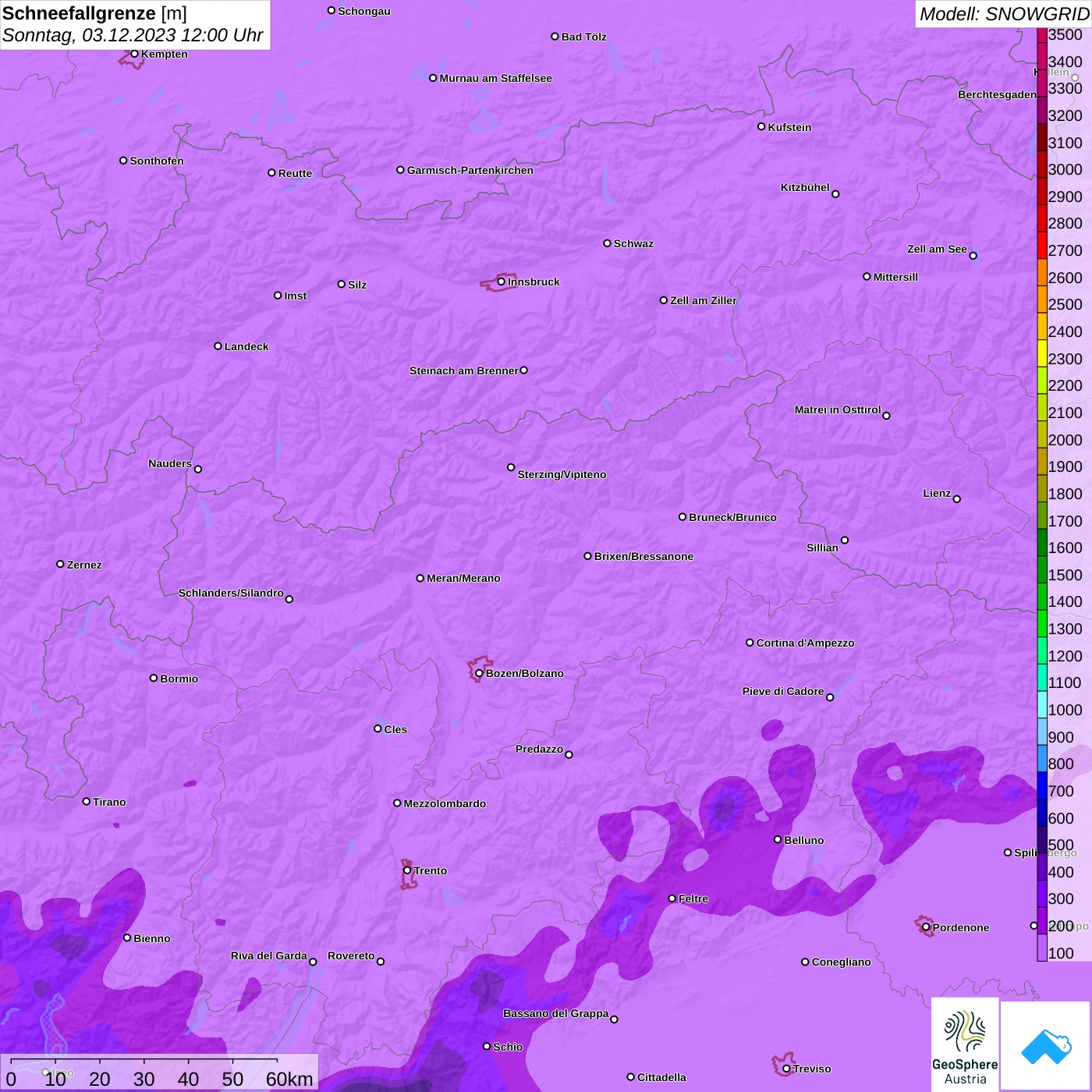This screenshot has width=1092, height=1092.
Task: Click the Schlanders/Silandro label
Action: coord(231,593)
